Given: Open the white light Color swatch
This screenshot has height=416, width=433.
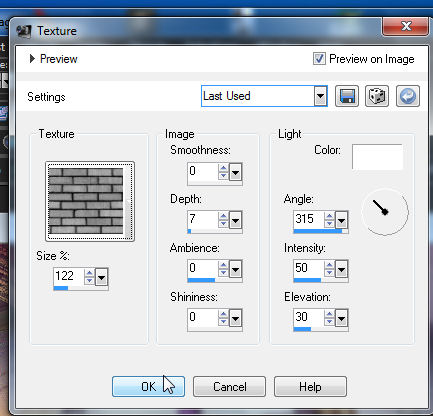Looking at the screenshot, I should pyautogui.click(x=377, y=157).
